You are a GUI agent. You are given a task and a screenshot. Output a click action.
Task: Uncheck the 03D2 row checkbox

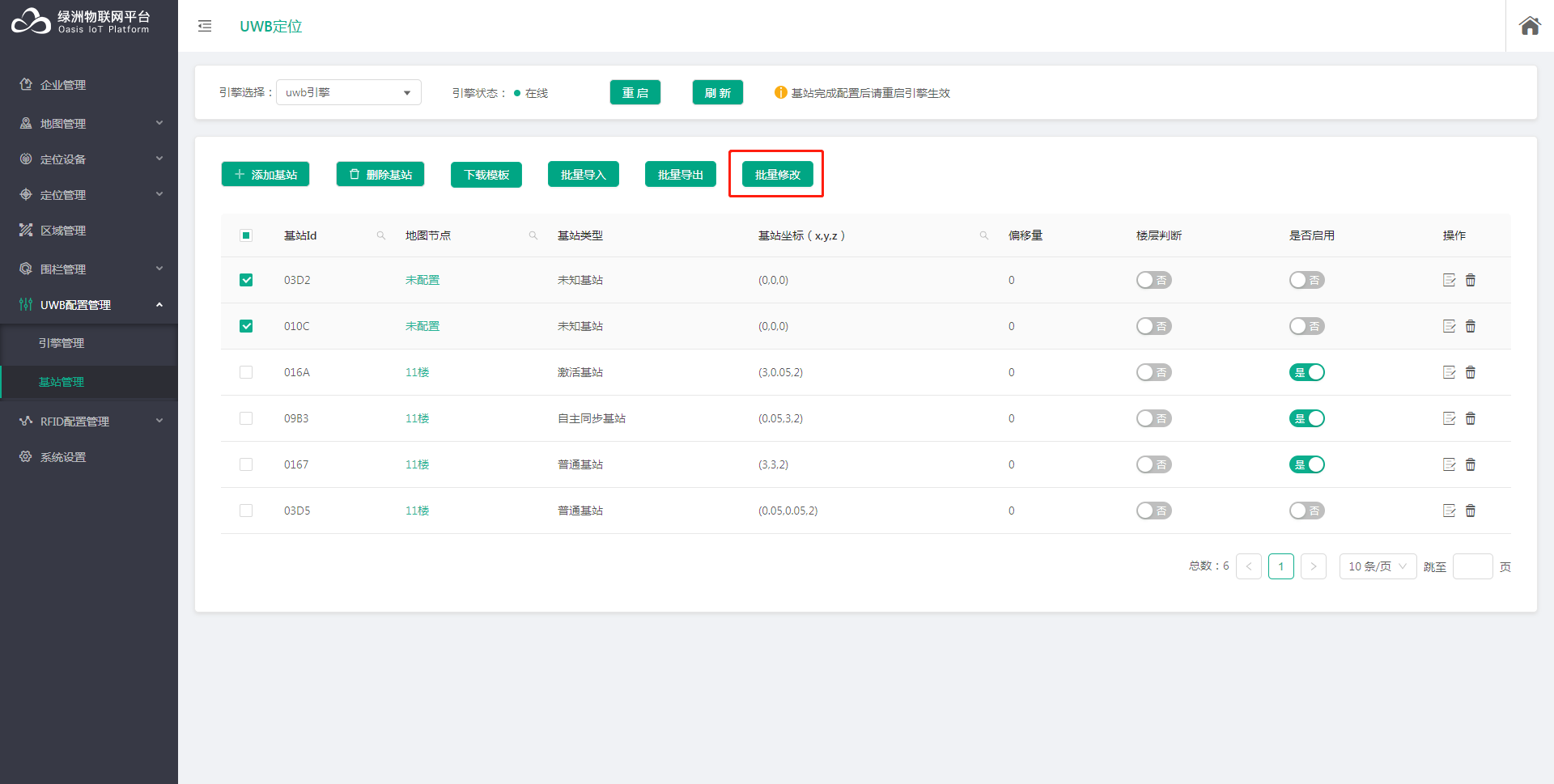click(246, 280)
